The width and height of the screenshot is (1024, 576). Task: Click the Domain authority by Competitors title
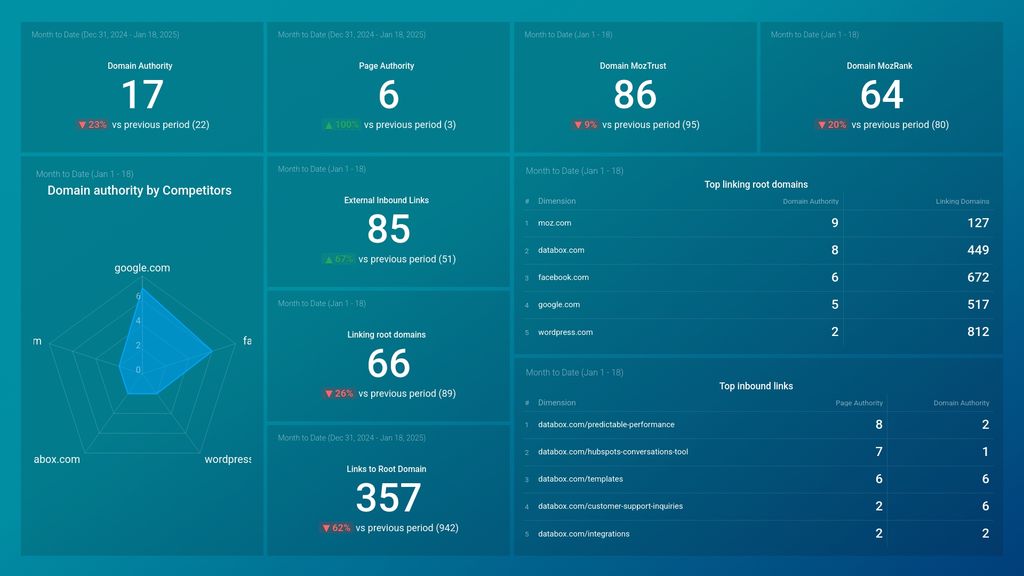point(139,191)
